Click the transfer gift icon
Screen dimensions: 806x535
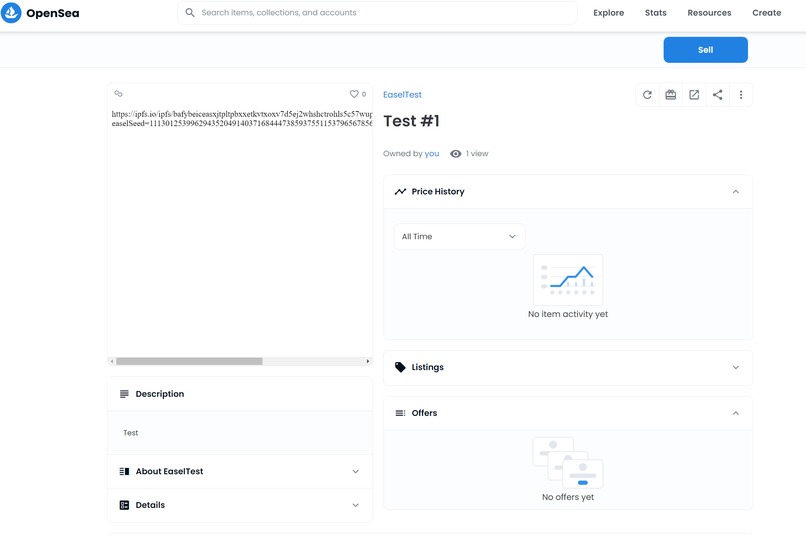(670, 95)
